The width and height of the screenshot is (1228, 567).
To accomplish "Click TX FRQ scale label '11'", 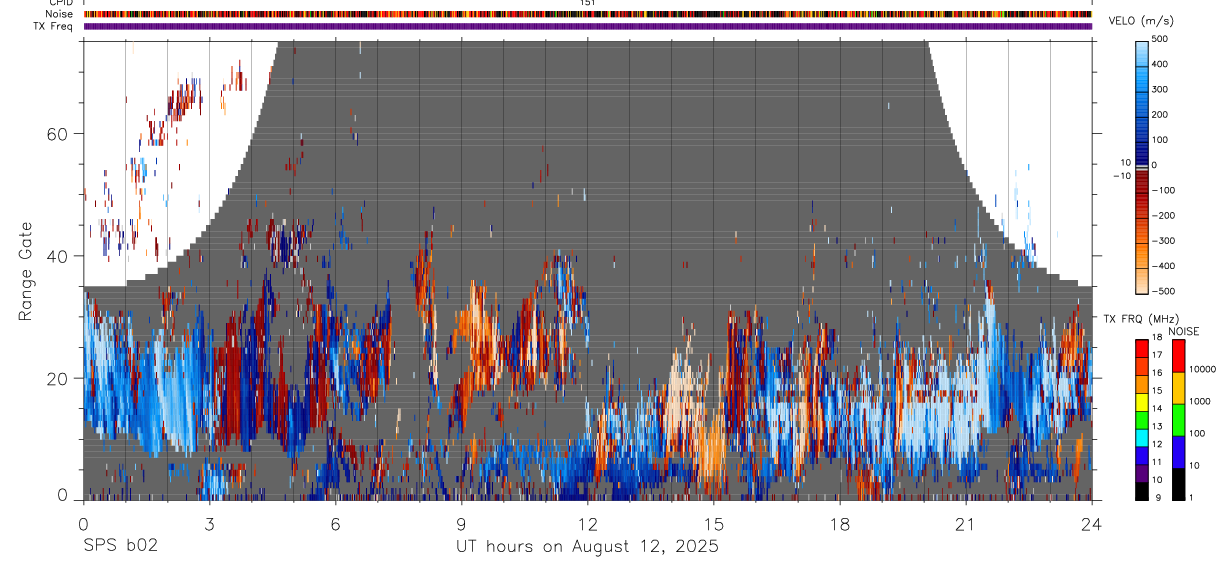I will [x=1159, y=463].
